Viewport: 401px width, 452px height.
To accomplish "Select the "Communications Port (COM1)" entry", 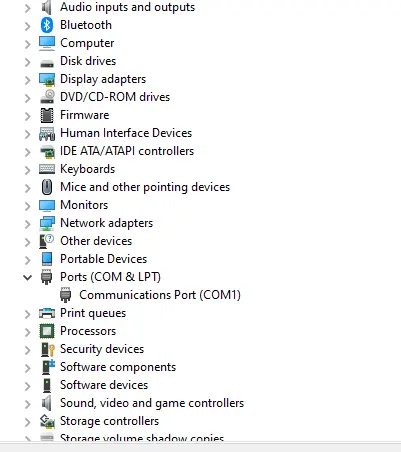I will click(x=160, y=295).
